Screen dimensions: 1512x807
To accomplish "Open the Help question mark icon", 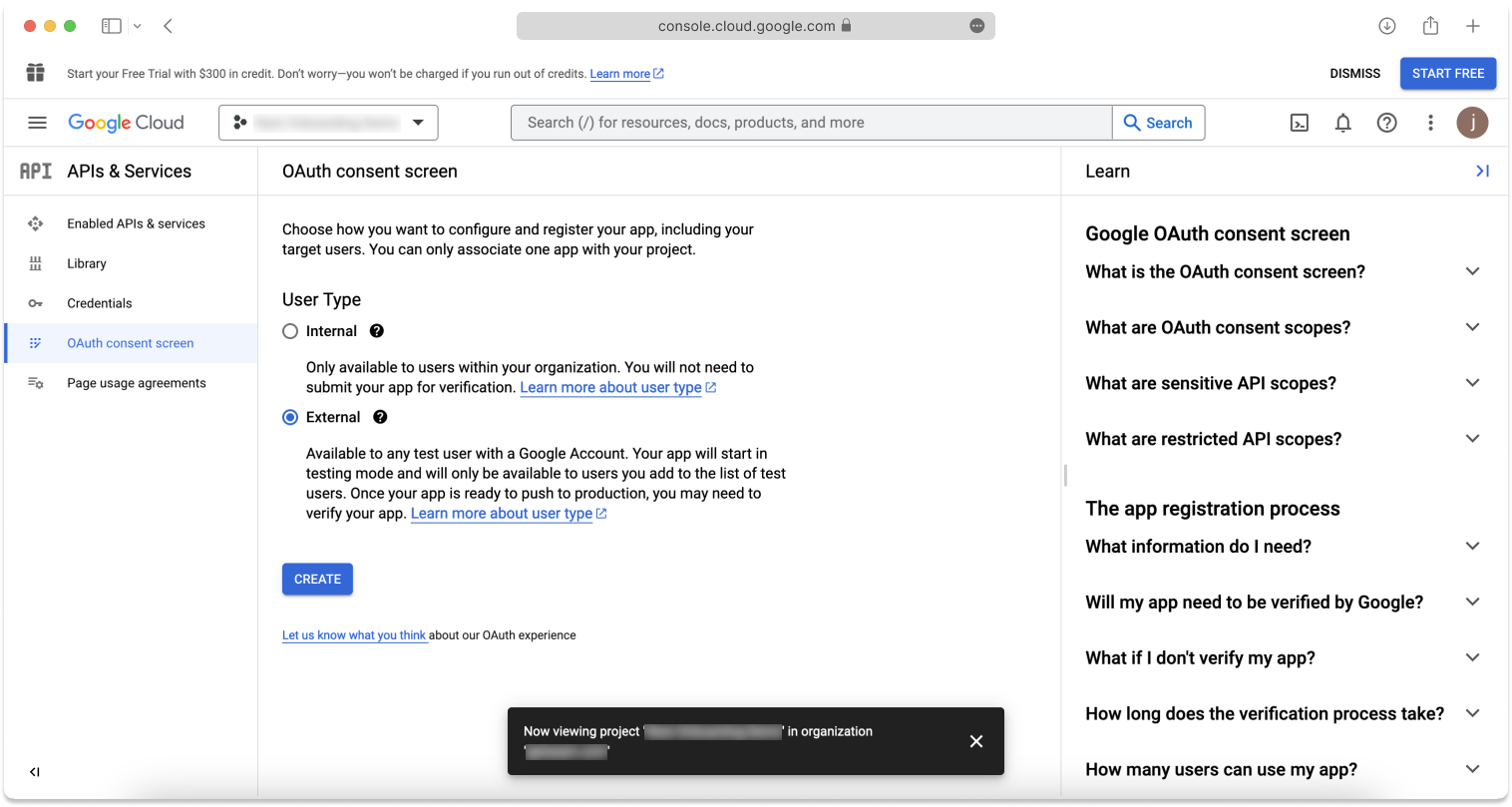I will pyautogui.click(x=1386, y=122).
